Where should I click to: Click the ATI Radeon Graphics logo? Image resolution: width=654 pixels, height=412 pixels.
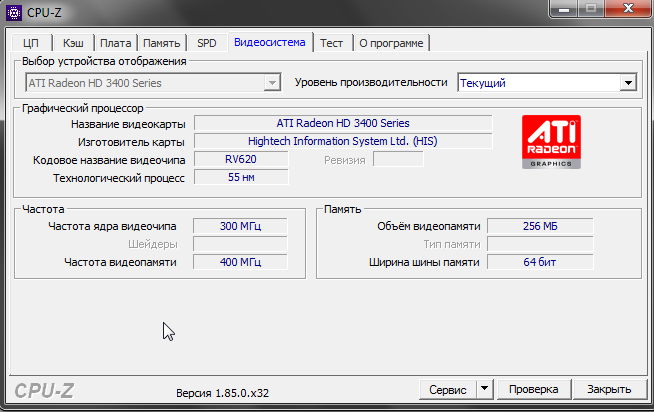pos(551,142)
